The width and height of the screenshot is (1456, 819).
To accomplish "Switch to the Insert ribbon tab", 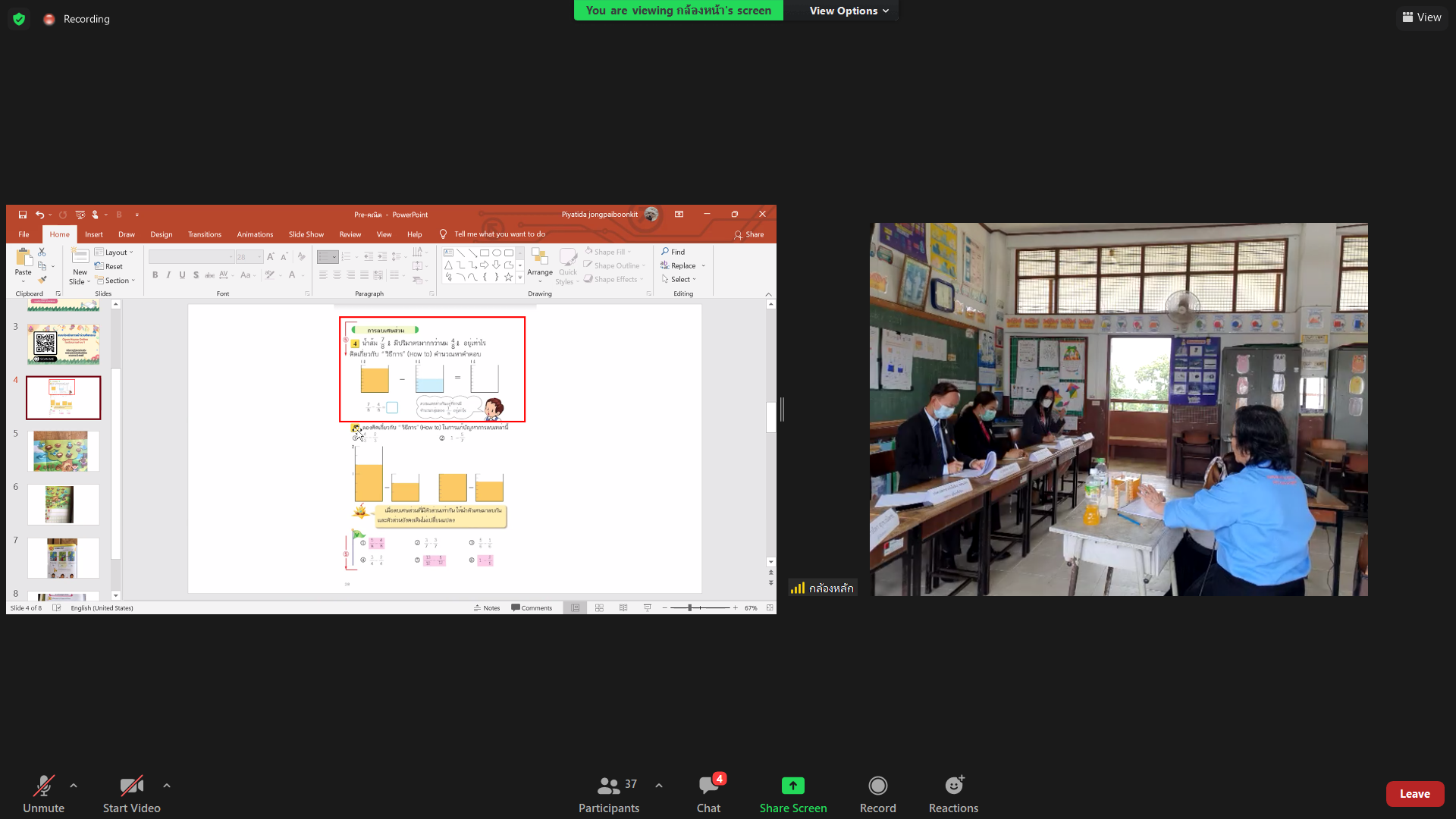I will point(93,234).
